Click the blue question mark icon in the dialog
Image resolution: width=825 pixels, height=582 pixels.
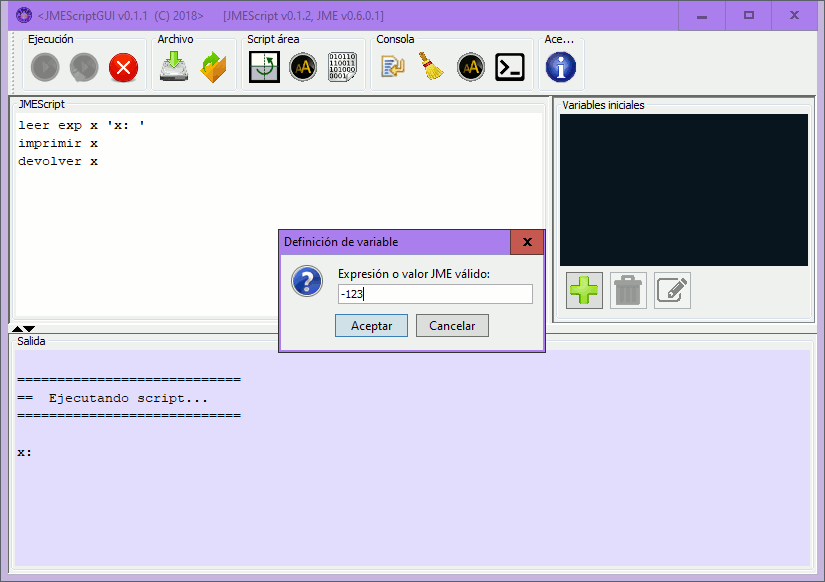tap(307, 281)
